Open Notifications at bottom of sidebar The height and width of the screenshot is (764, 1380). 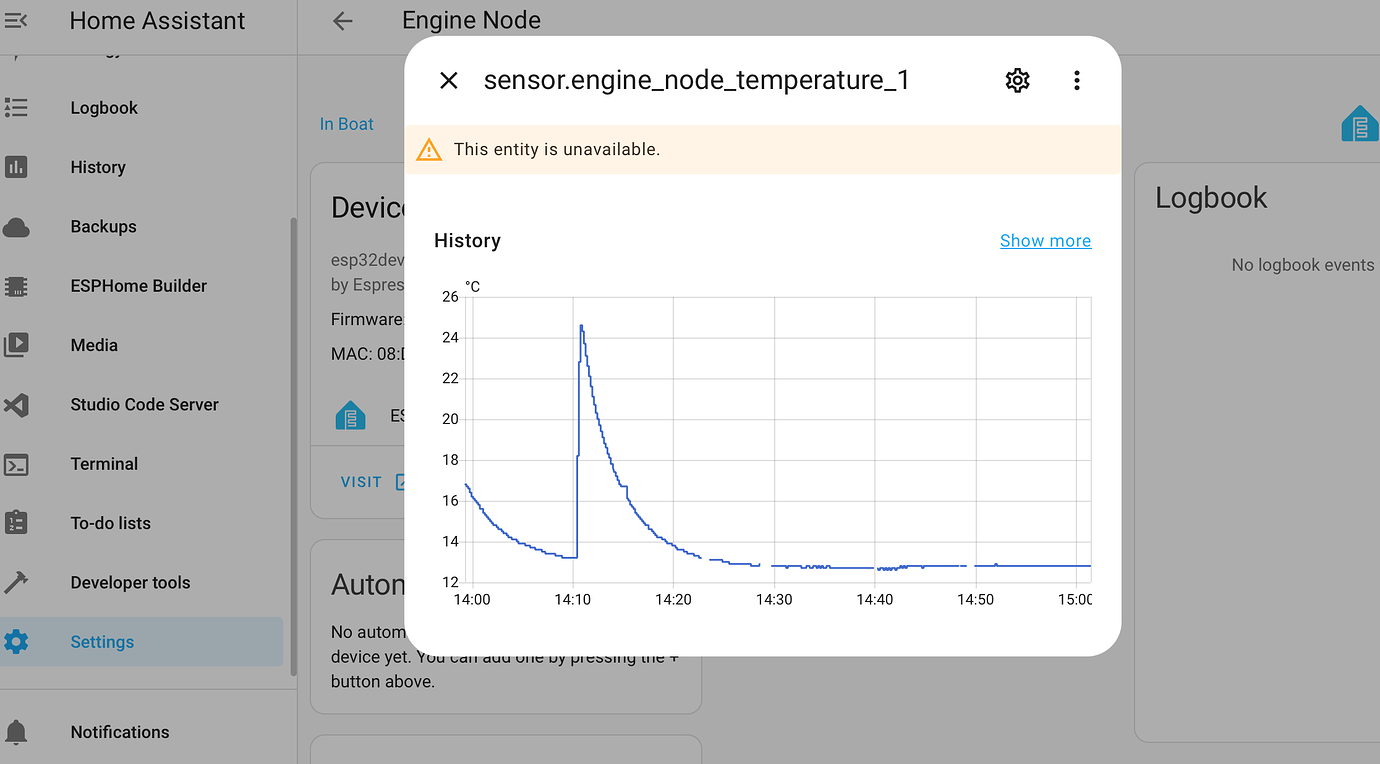119,732
